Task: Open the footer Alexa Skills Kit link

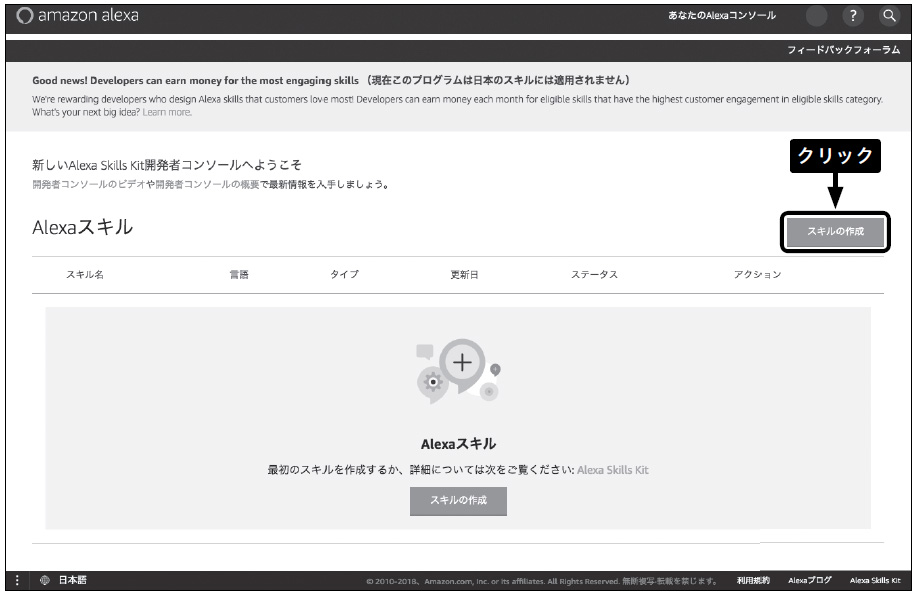Action: pyautogui.click(x=875, y=580)
